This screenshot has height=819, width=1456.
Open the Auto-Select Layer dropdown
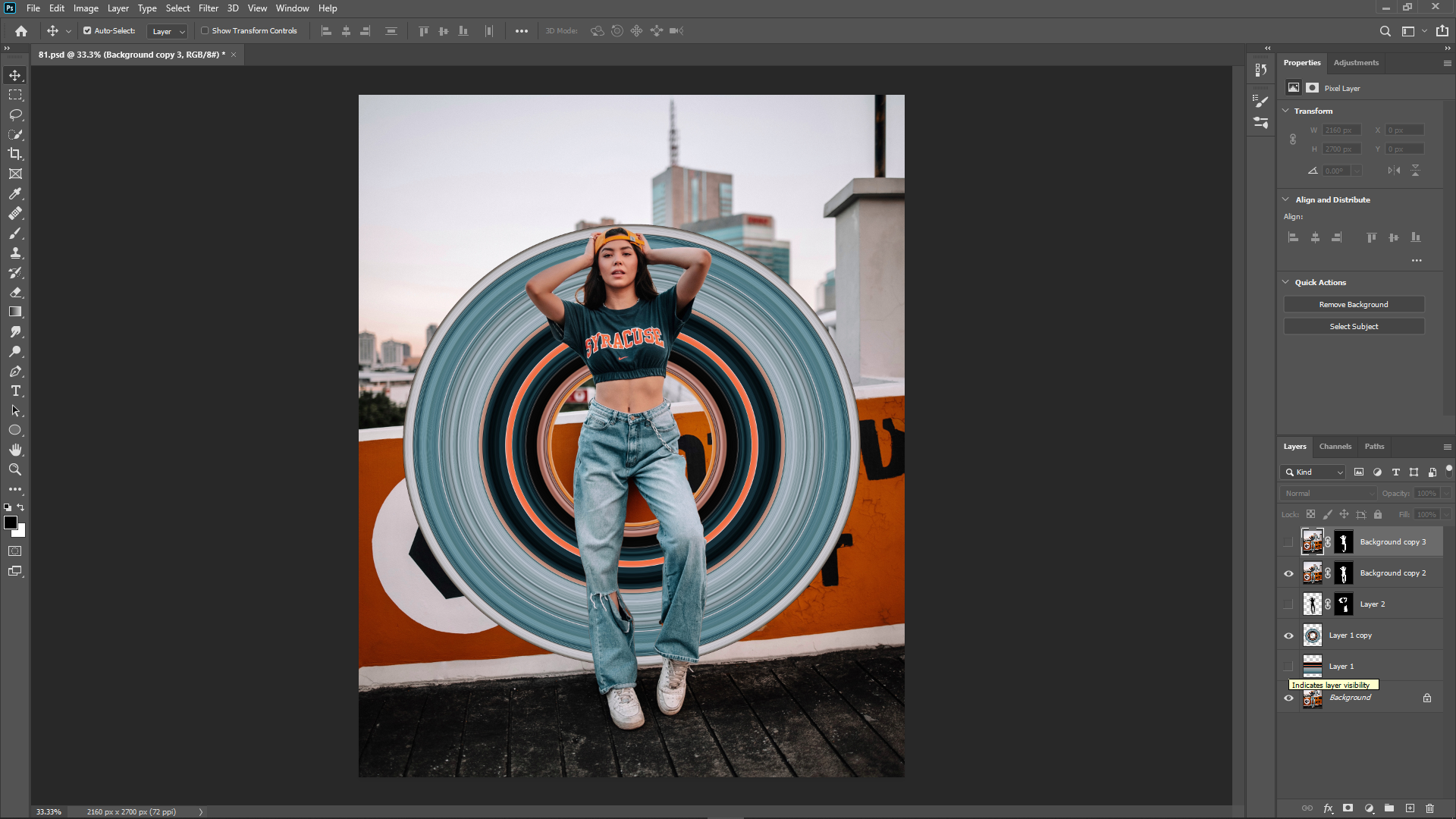pyautogui.click(x=168, y=31)
